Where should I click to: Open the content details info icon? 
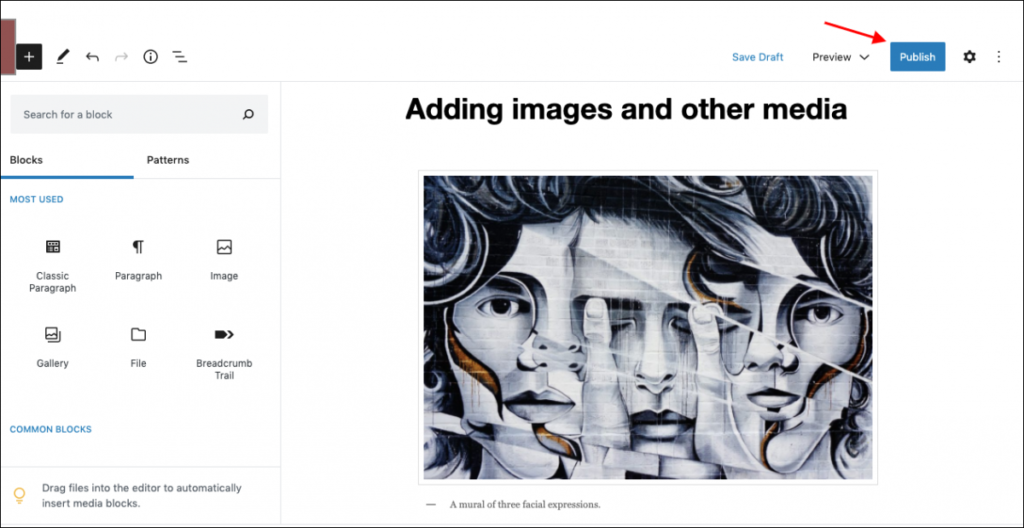click(x=151, y=57)
